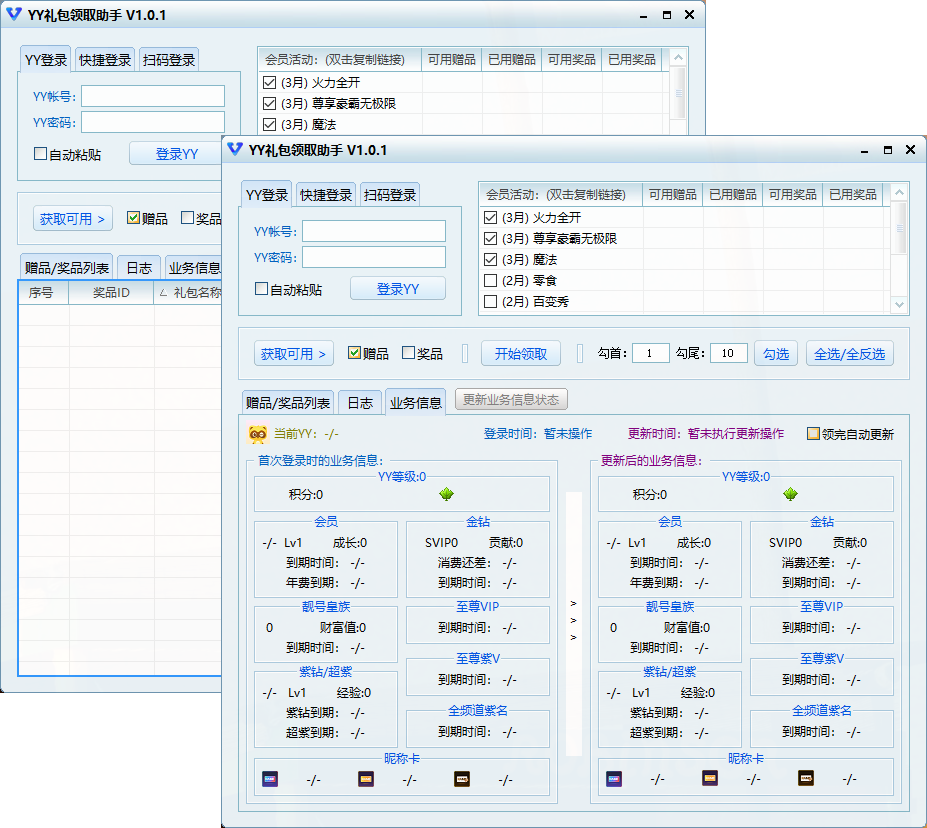
Task: Uncheck (3月) 魔法 in front window
Action: (x=490, y=259)
